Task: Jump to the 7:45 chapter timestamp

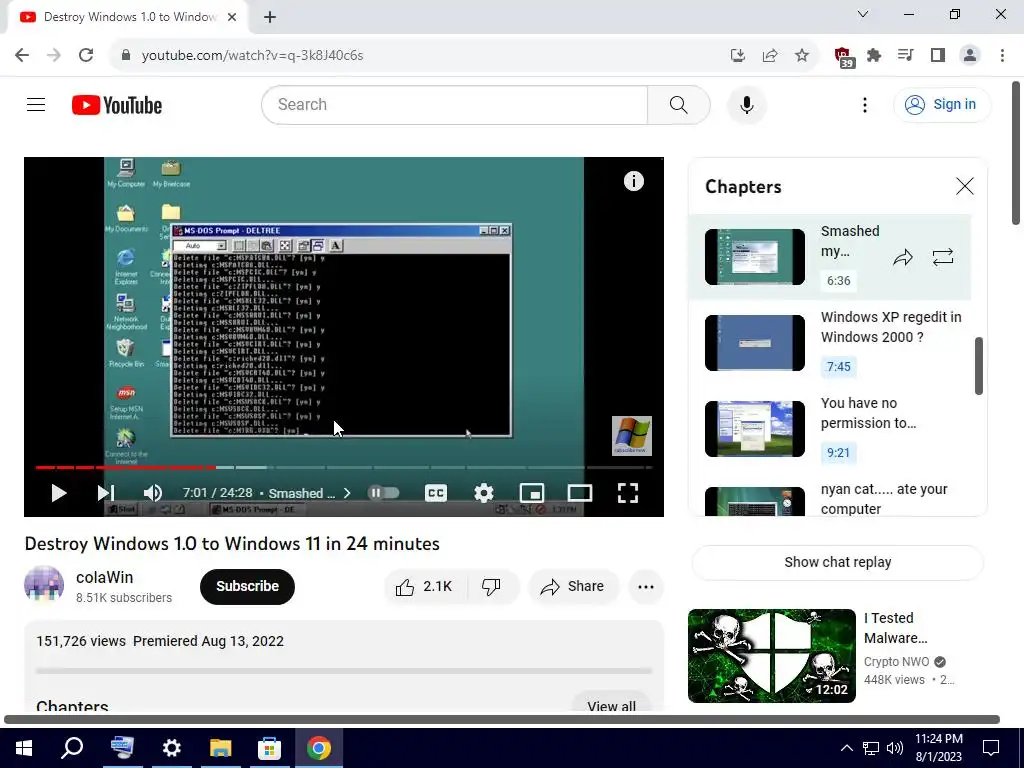Action: (x=839, y=367)
